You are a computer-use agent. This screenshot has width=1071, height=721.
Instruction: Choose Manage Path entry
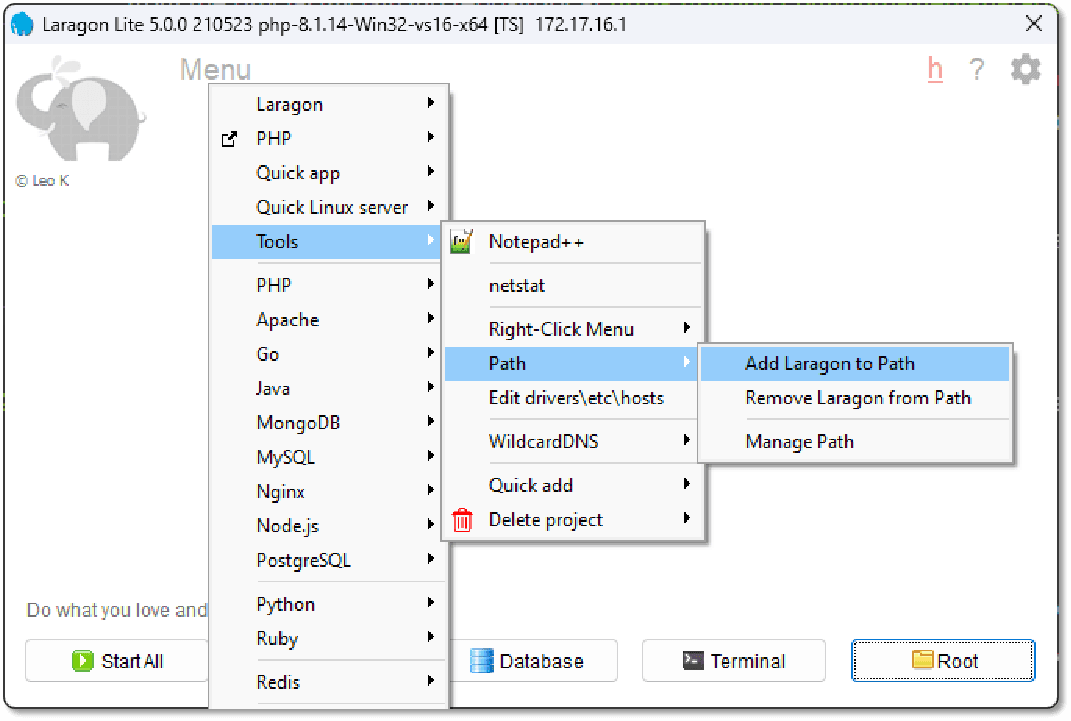(855, 442)
